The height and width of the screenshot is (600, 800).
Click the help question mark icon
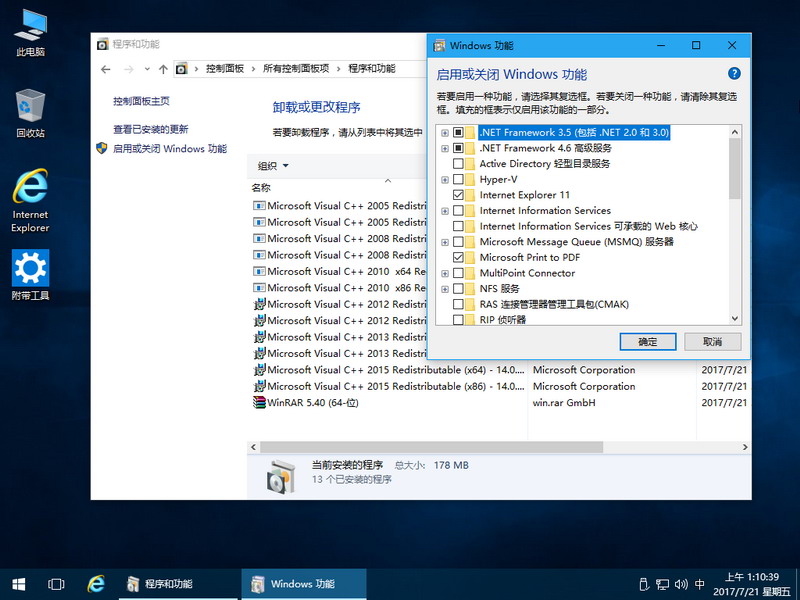tap(734, 73)
